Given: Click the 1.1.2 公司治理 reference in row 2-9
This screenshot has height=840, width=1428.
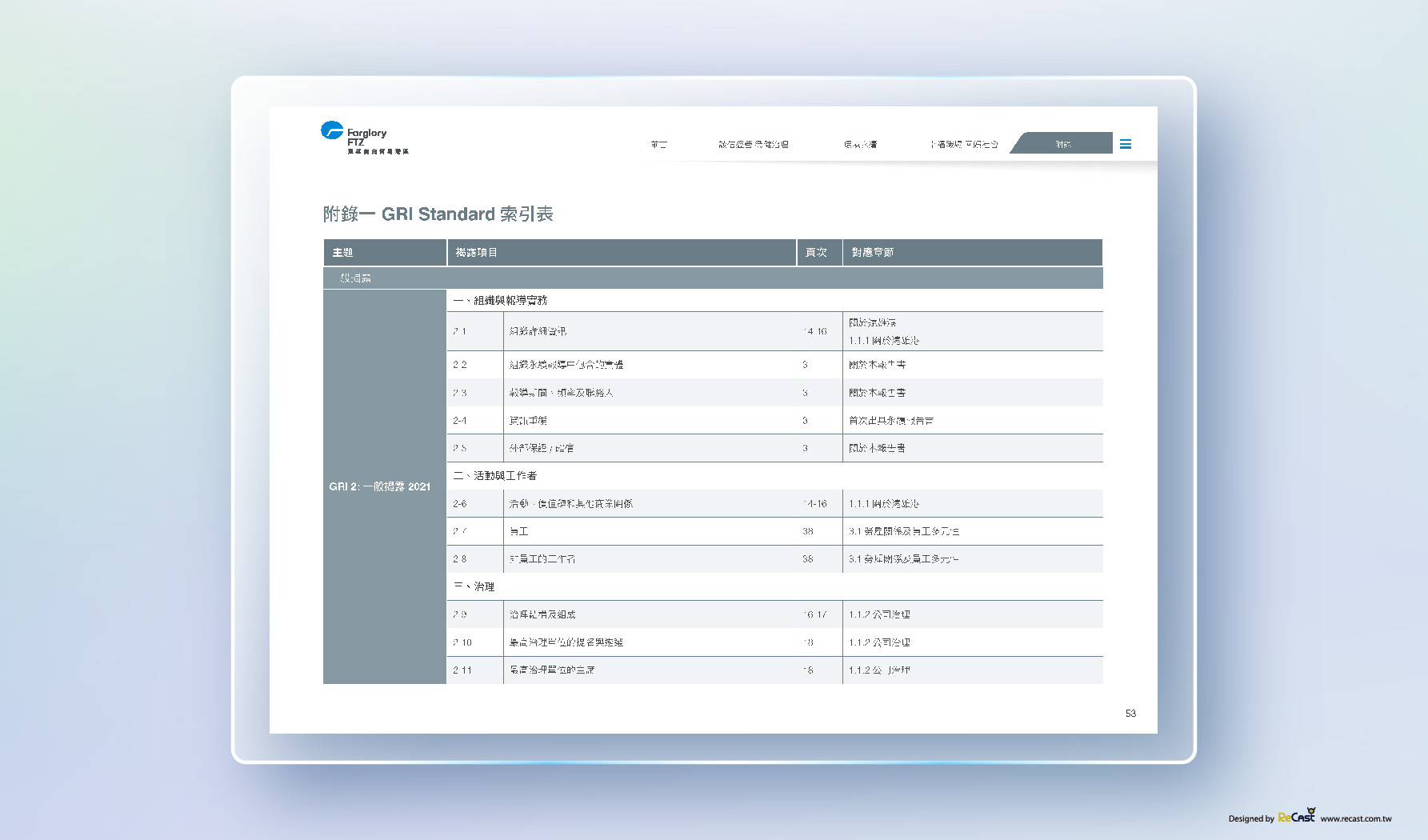Looking at the screenshot, I should pos(880,614).
